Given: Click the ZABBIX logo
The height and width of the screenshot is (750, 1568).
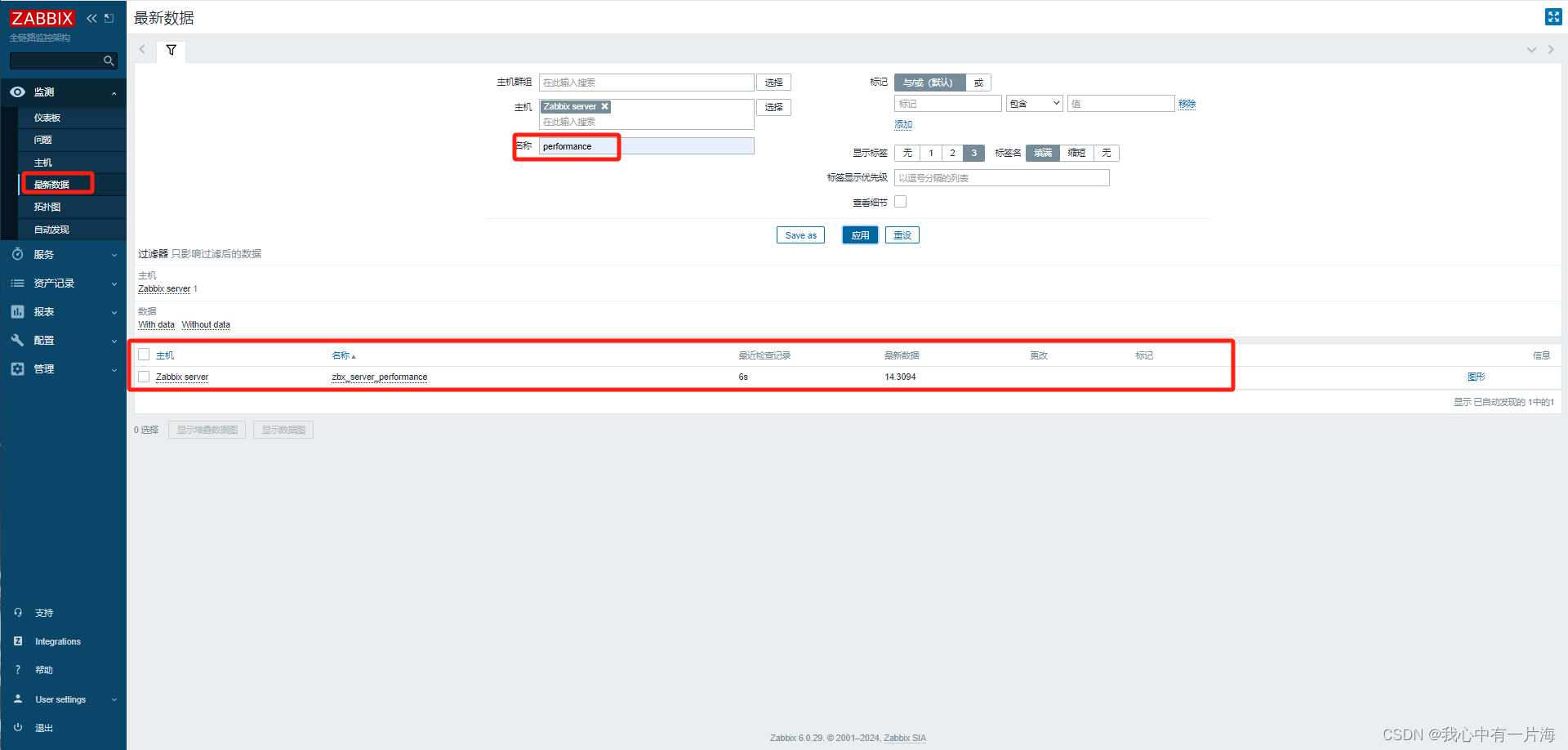Looking at the screenshot, I should [x=42, y=18].
